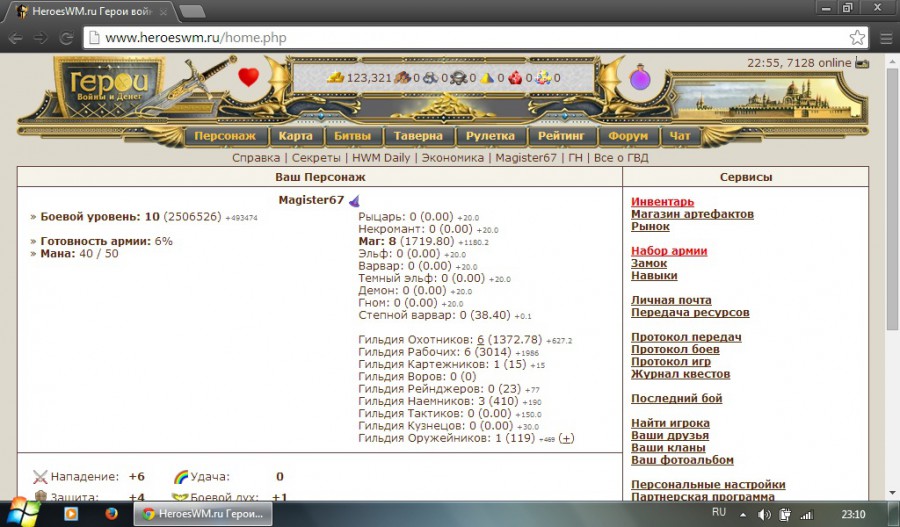This screenshot has height=527, width=900.
Task: Click the crossed swords Attack icon
Action: 40,476
